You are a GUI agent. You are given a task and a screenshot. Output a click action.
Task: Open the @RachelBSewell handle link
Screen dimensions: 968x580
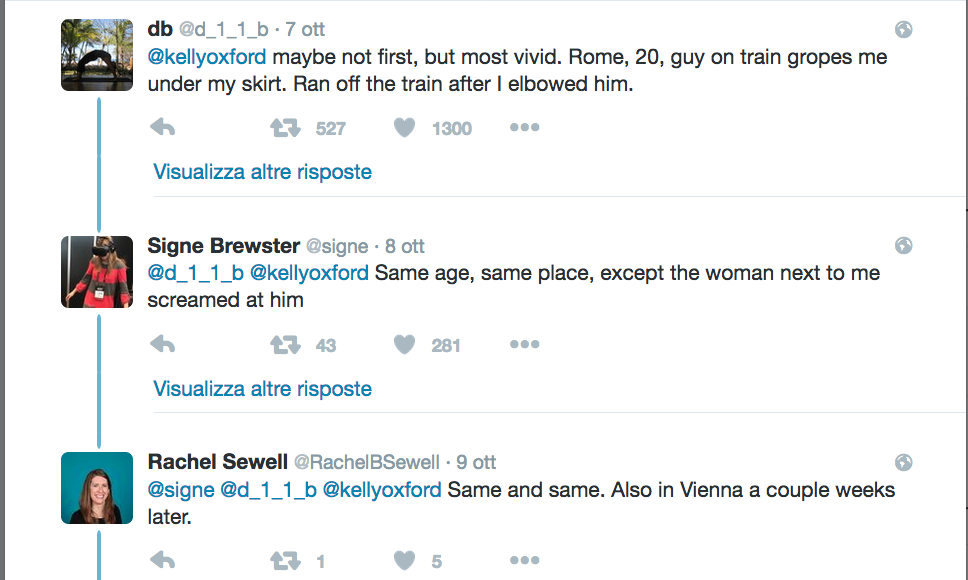(x=366, y=463)
